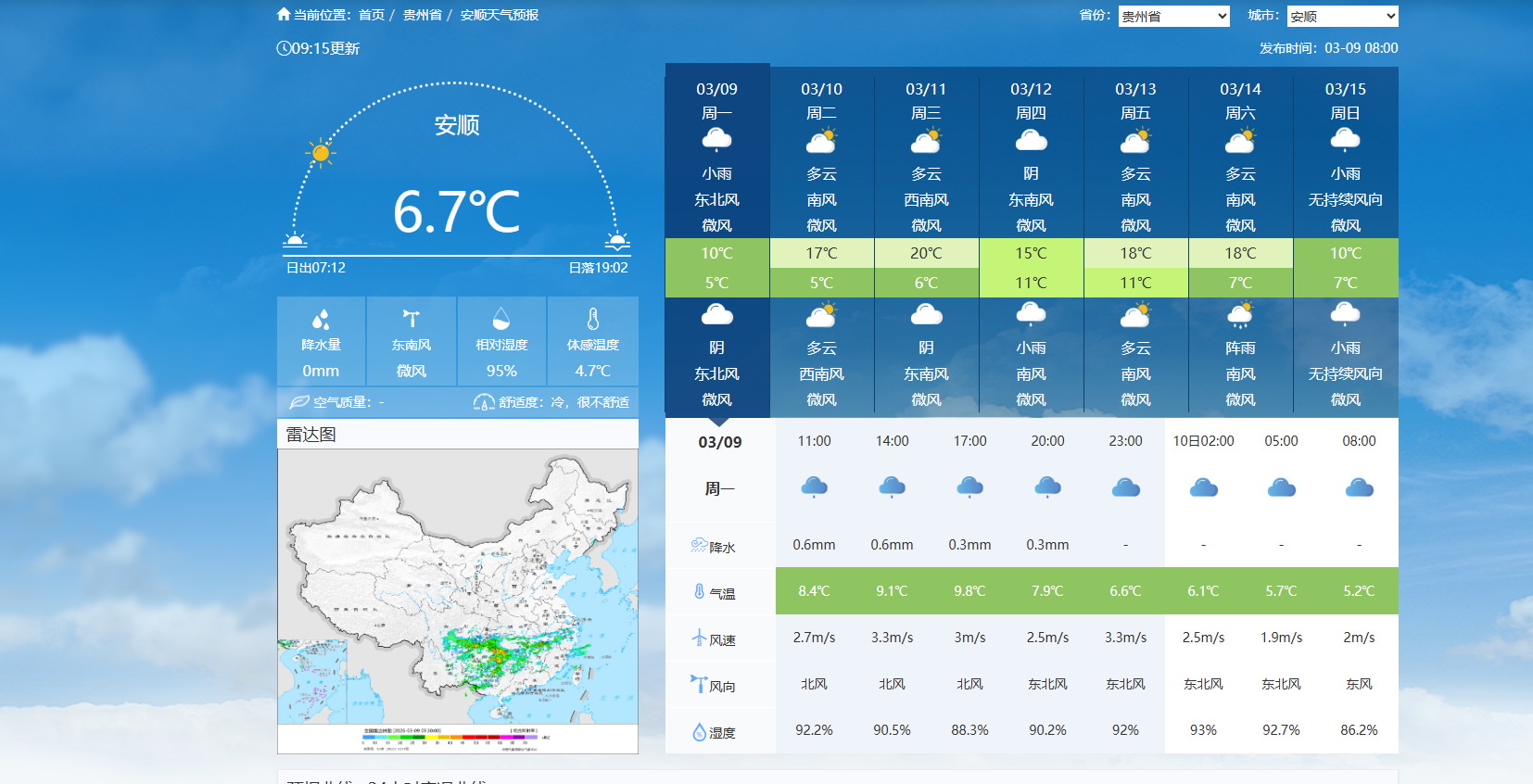Click the relative humidity droplet icon
Image resolution: width=1533 pixels, height=784 pixels.
tap(501, 319)
